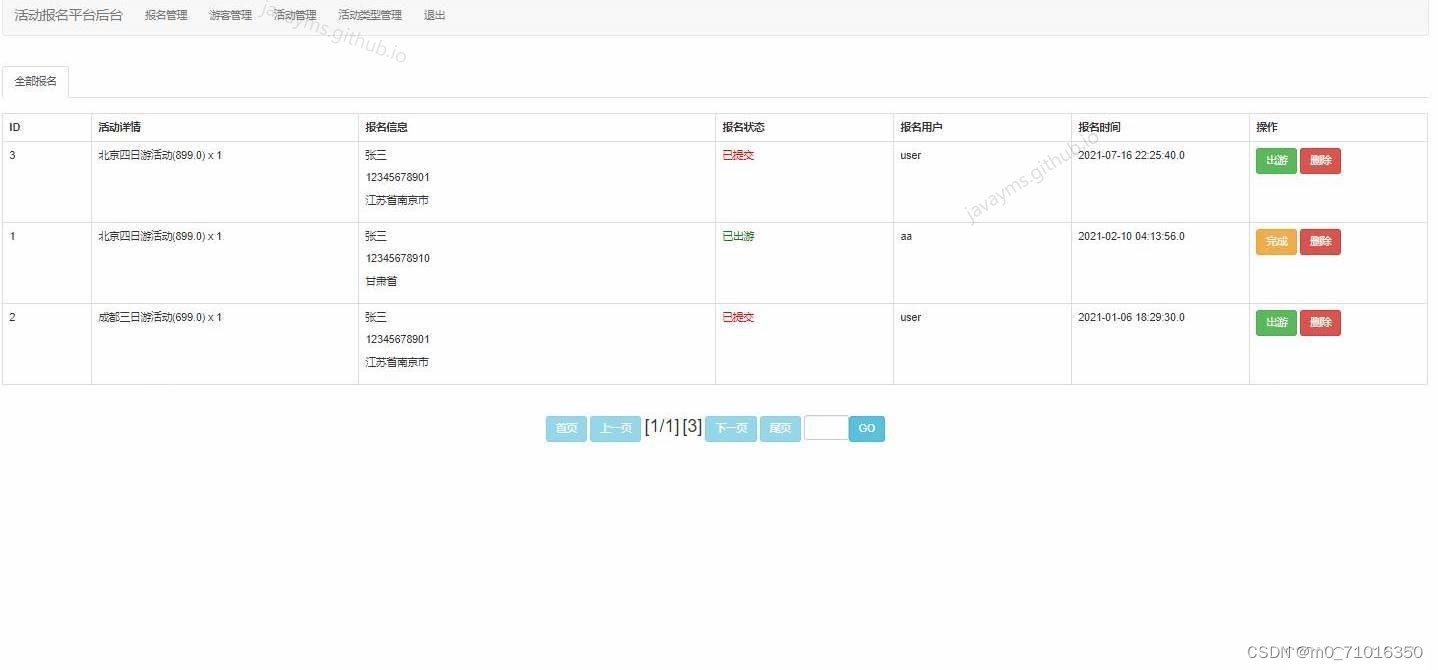Click the page number input field

[x=826, y=428]
